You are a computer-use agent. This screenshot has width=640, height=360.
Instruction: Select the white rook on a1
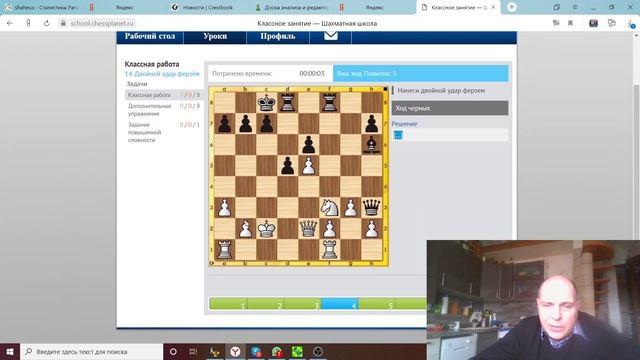coord(224,249)
